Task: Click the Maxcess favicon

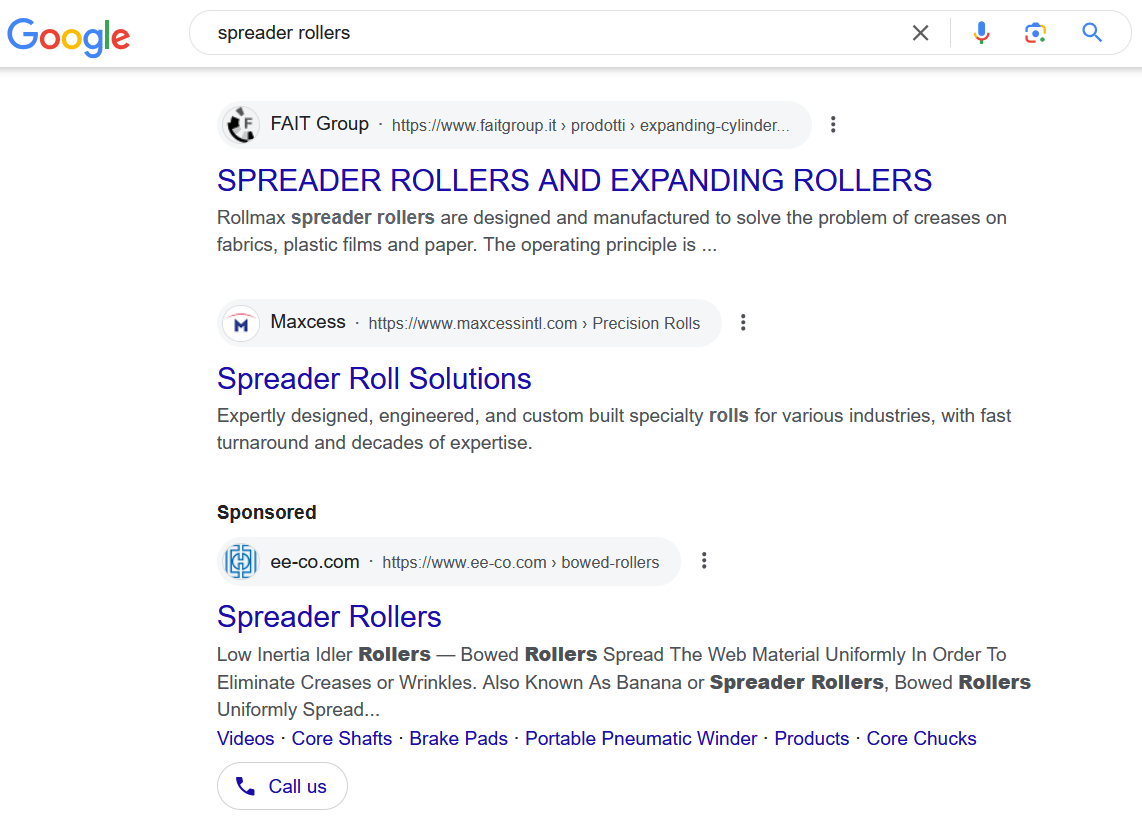Action: point(240,322)
